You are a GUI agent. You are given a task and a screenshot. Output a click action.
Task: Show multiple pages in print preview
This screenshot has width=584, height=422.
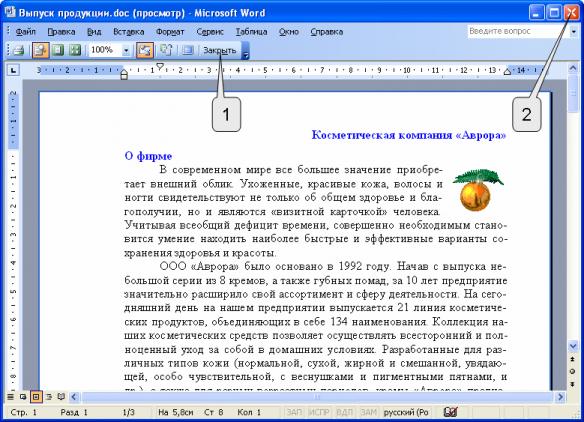point(75,50)
